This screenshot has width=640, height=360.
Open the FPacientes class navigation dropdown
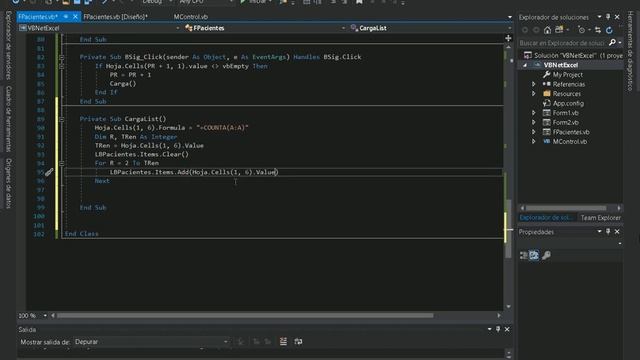coord(343,28)
